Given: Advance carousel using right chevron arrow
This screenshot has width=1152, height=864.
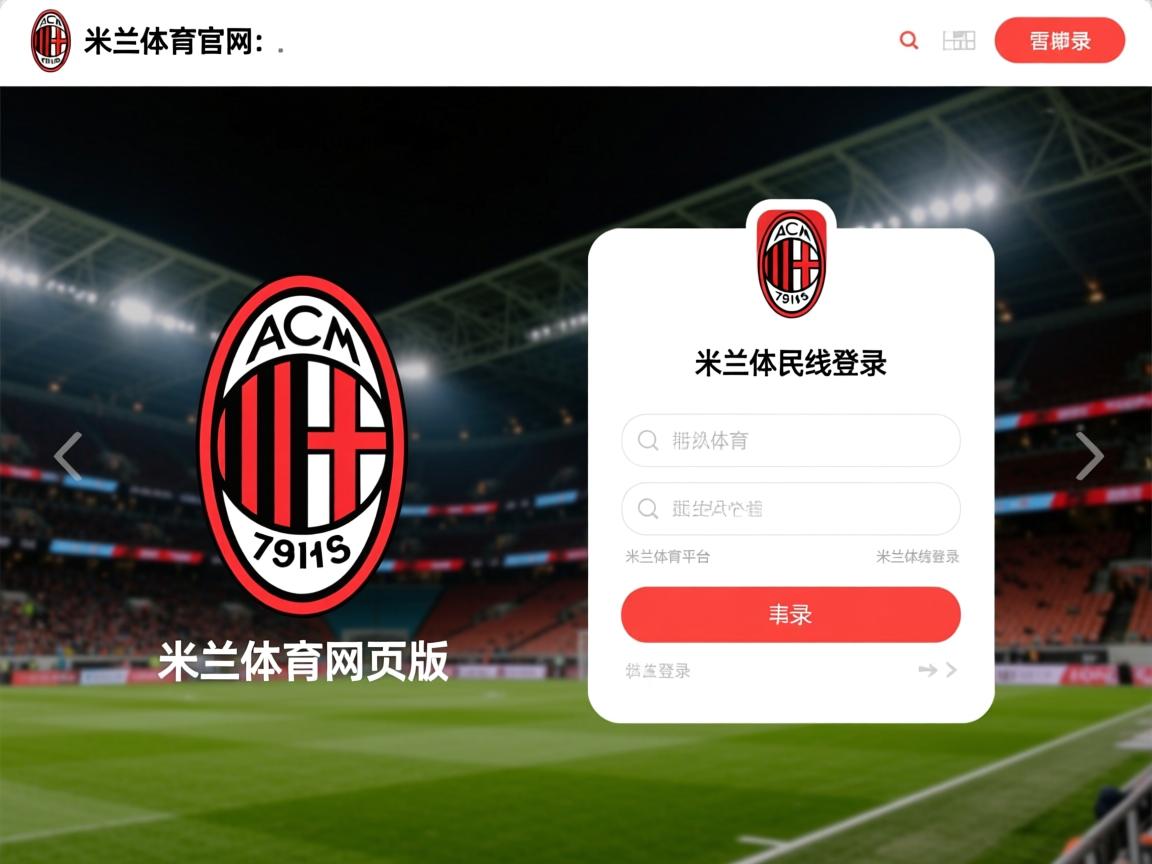Looking at the screenshot, I should click(x=1090, y=456).
